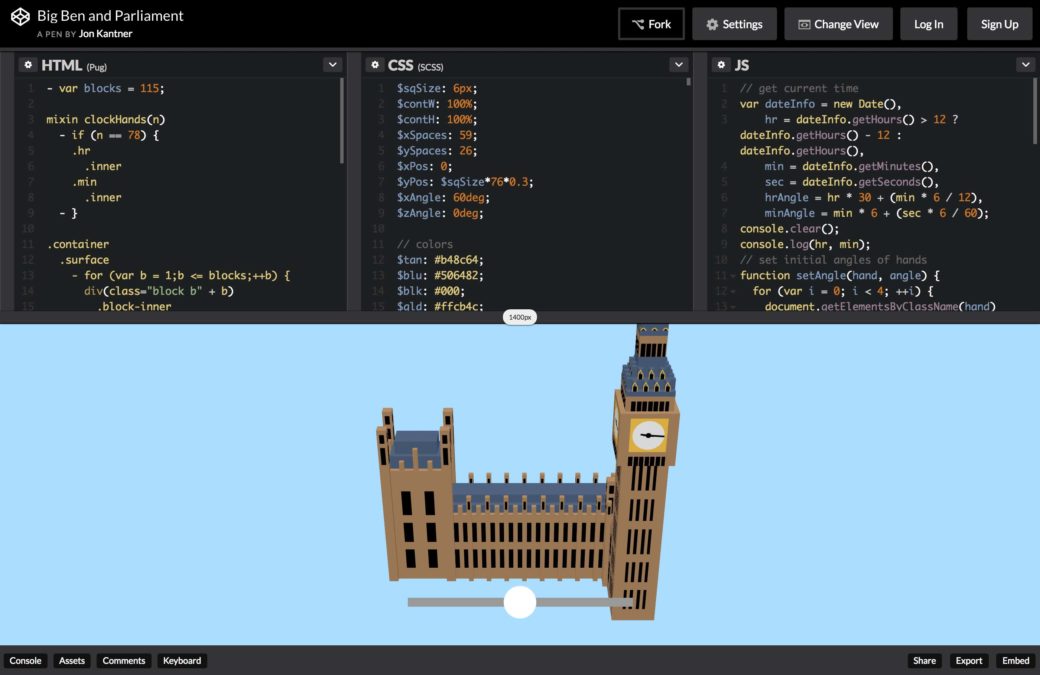Toggle the Comments panel
The image size is (1040, 675).
pos(124,661)
